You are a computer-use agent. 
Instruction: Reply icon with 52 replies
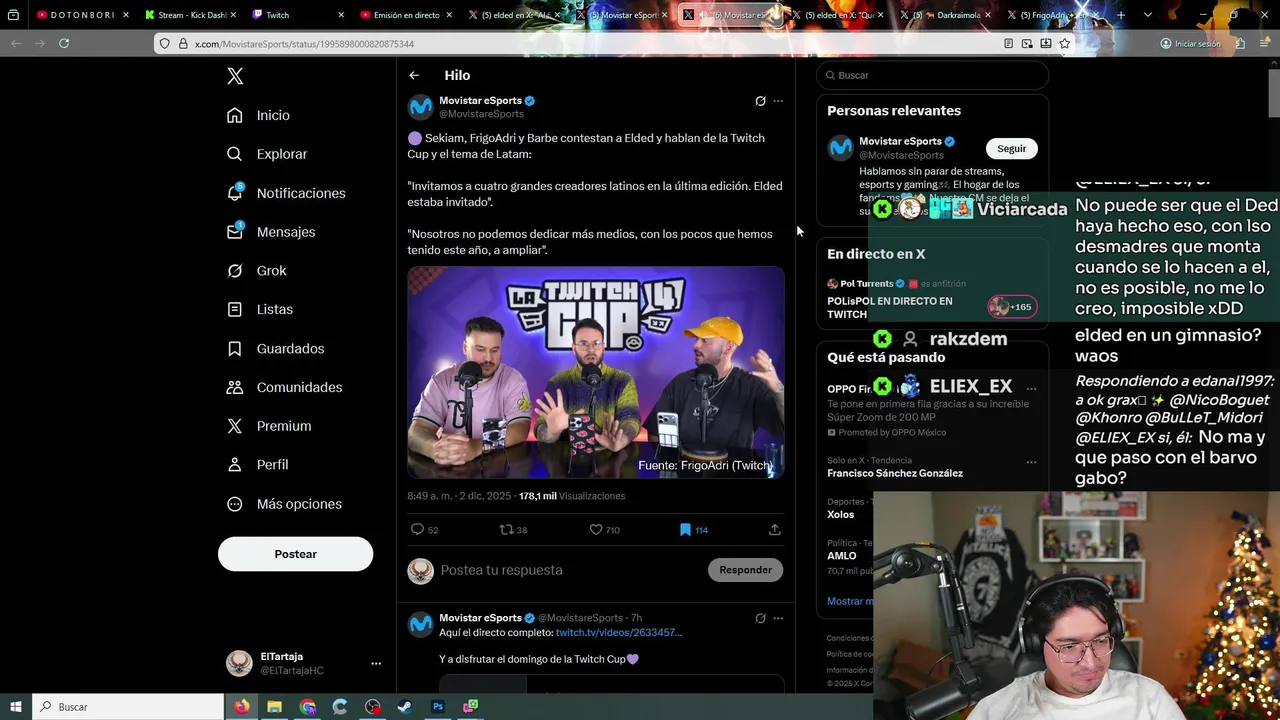pos(418,530)
